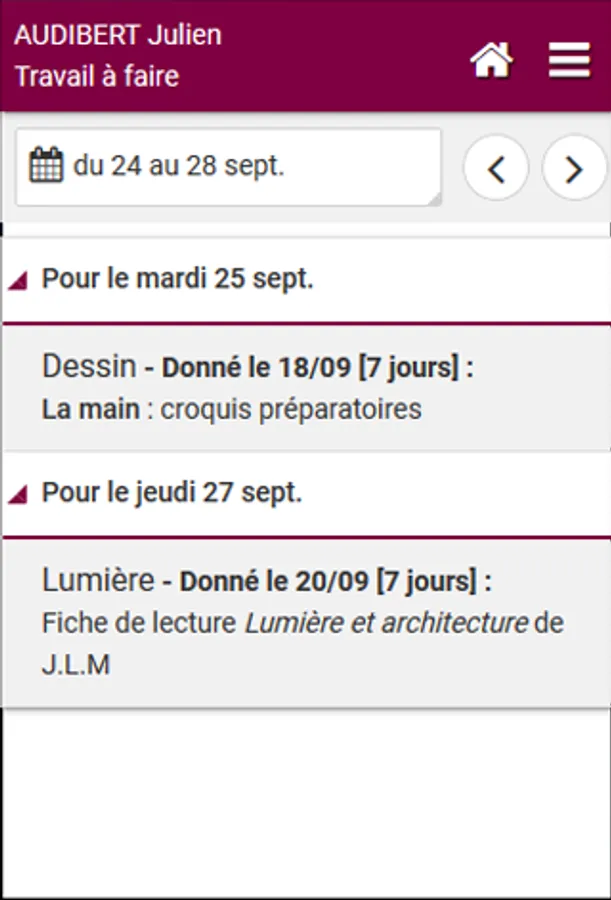Click 'Donné le 18/09 [7 jours]' label
This screenshot has width=611, height=900.
[315, 368]
